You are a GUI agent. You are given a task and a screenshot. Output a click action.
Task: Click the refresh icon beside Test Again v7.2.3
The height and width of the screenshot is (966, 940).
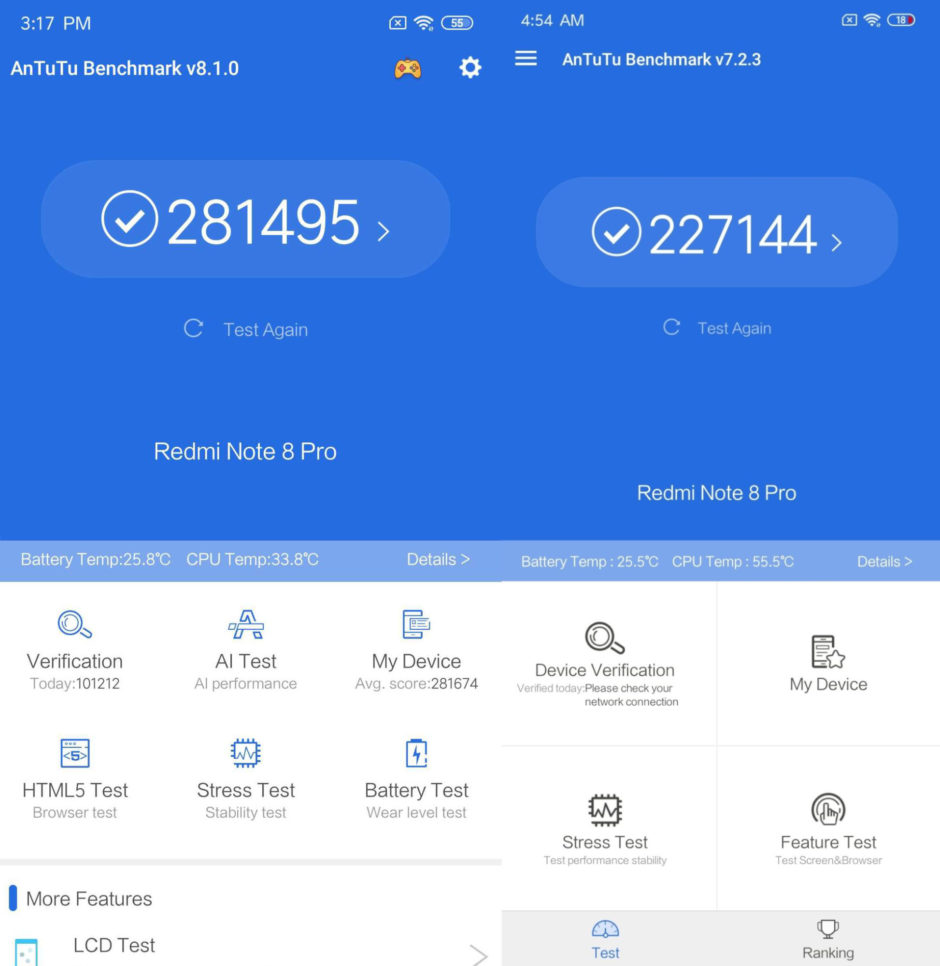point(671,327)
